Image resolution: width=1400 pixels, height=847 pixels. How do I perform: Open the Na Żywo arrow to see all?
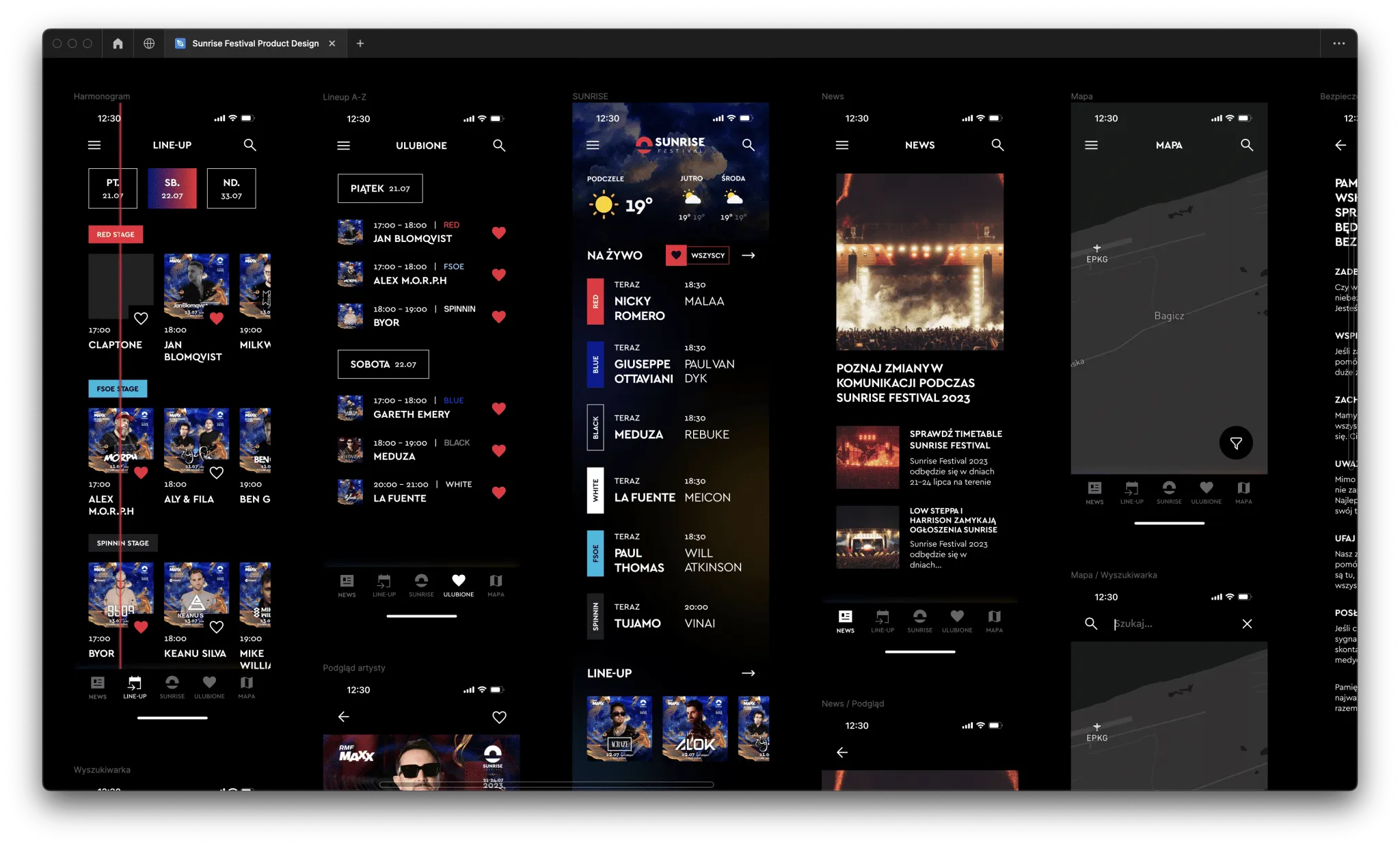(x=749, y=255)
